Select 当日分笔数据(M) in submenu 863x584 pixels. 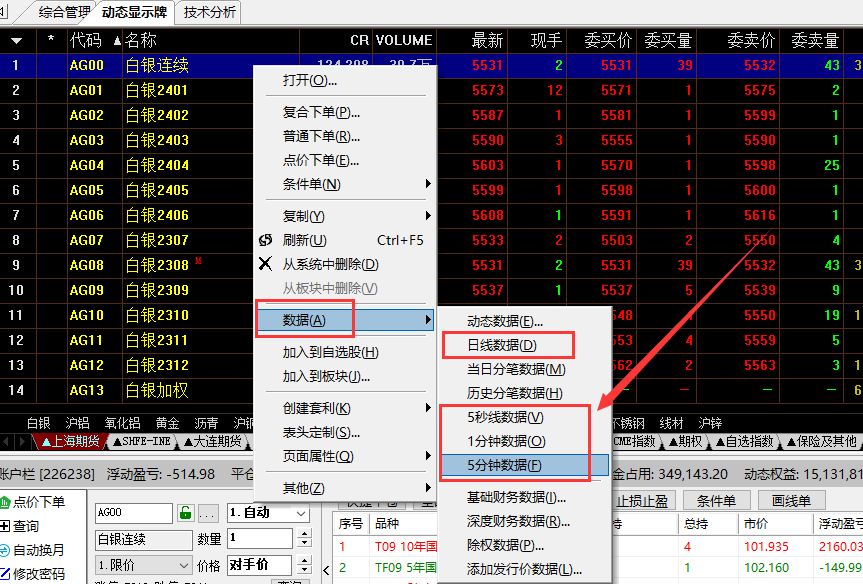(x=525, y=369)
